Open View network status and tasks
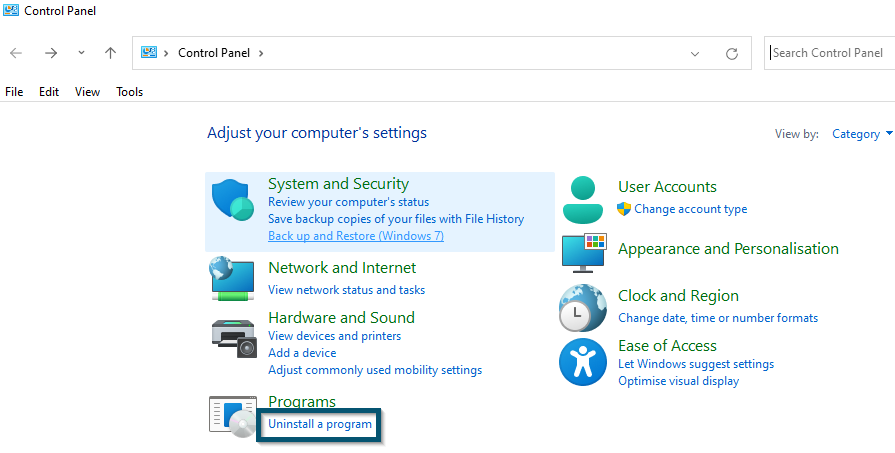895x453 pixels. click(x=346, y=290)
